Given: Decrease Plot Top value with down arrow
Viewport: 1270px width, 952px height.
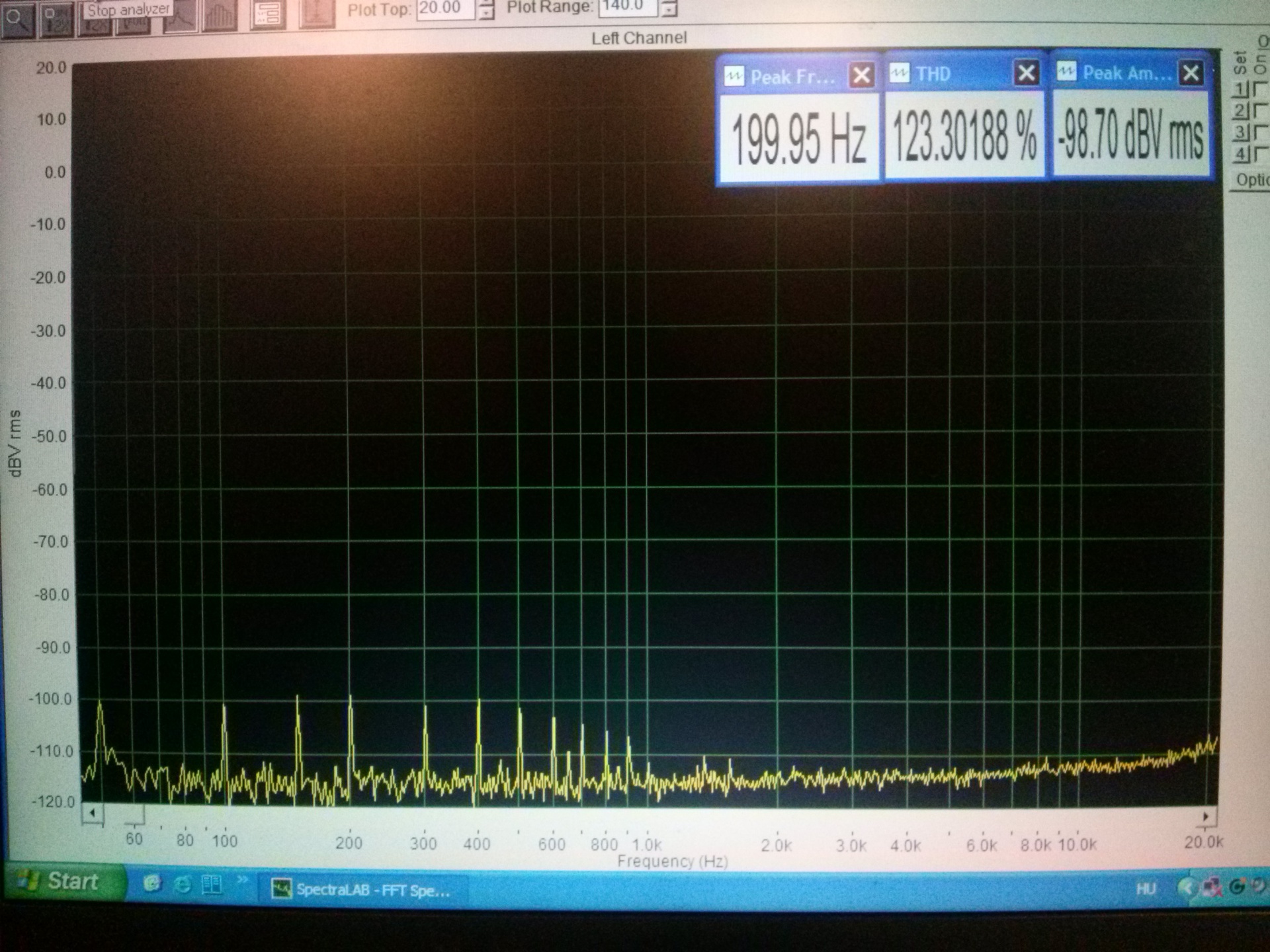Looking at the screenshot, I should 487,13.
